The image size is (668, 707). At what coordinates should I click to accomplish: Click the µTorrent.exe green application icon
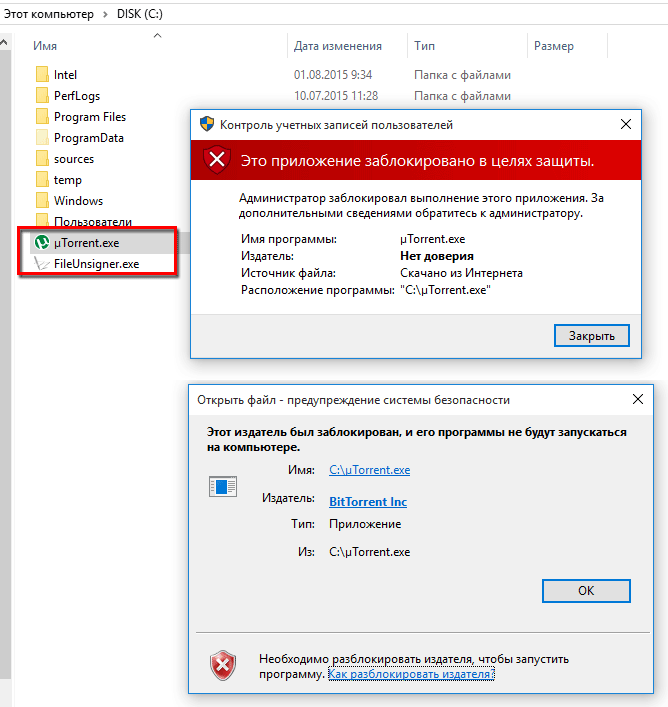coord(42,243)
